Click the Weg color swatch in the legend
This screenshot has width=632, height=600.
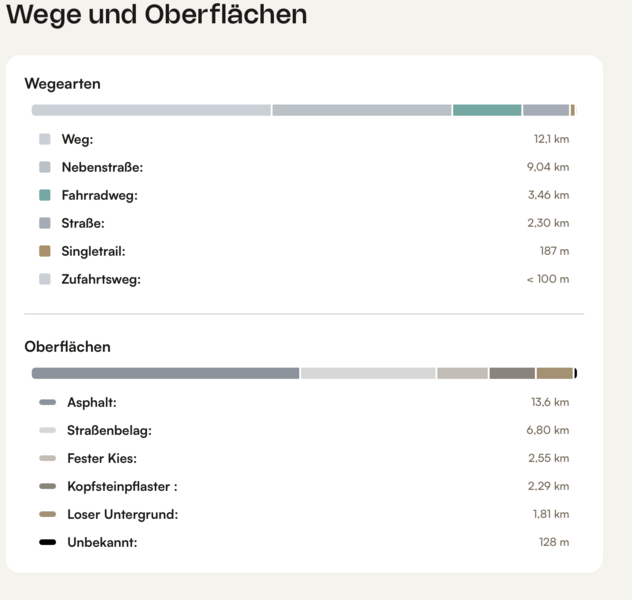coord(45,139)
